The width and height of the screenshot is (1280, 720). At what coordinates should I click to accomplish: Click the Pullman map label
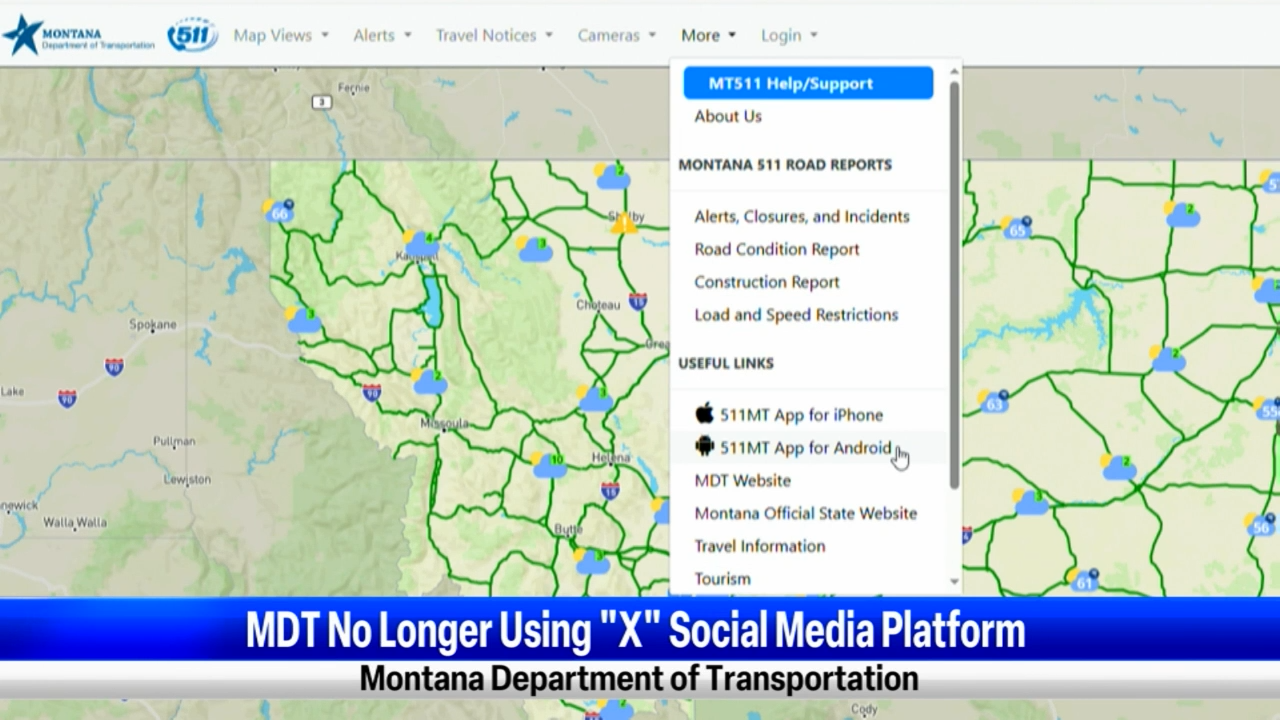(175, 441)
